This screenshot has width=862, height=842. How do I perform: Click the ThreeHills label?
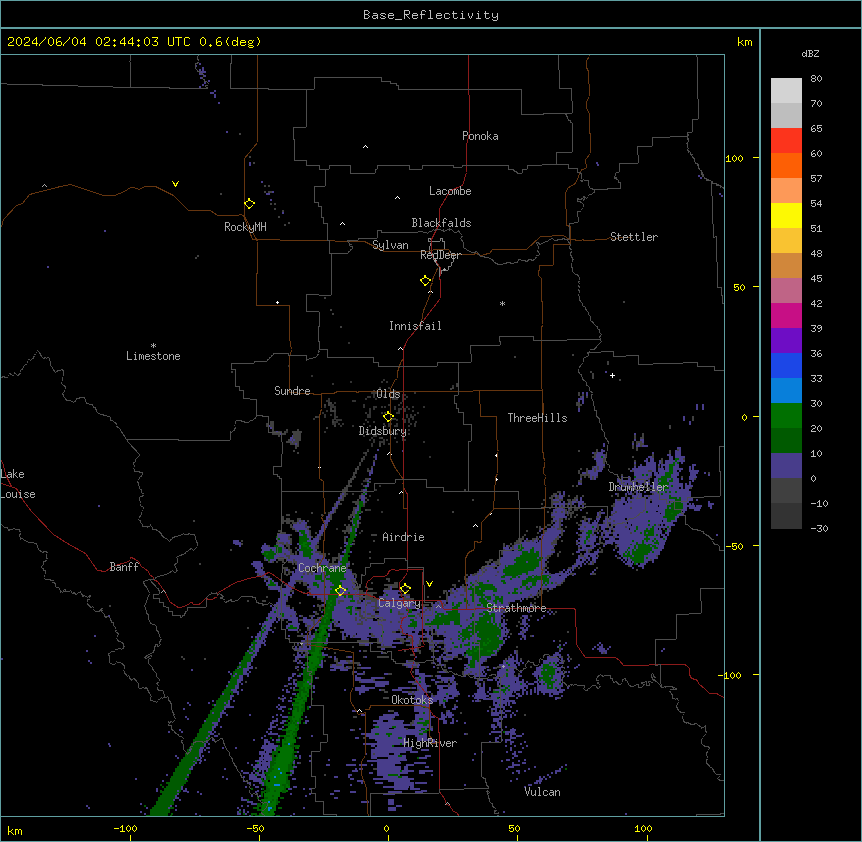(x=537, y=418)
